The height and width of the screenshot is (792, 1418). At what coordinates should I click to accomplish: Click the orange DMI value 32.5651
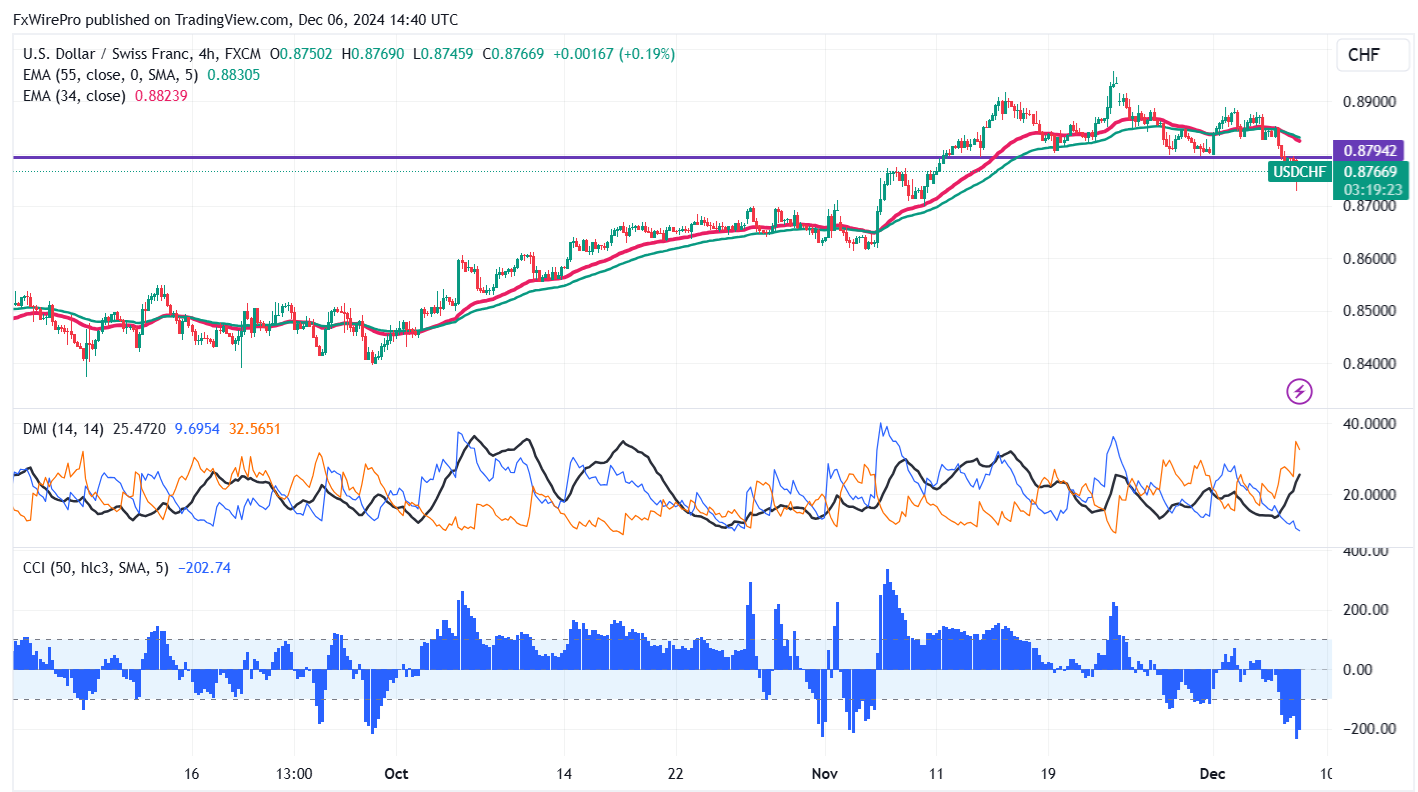[257, 429]
